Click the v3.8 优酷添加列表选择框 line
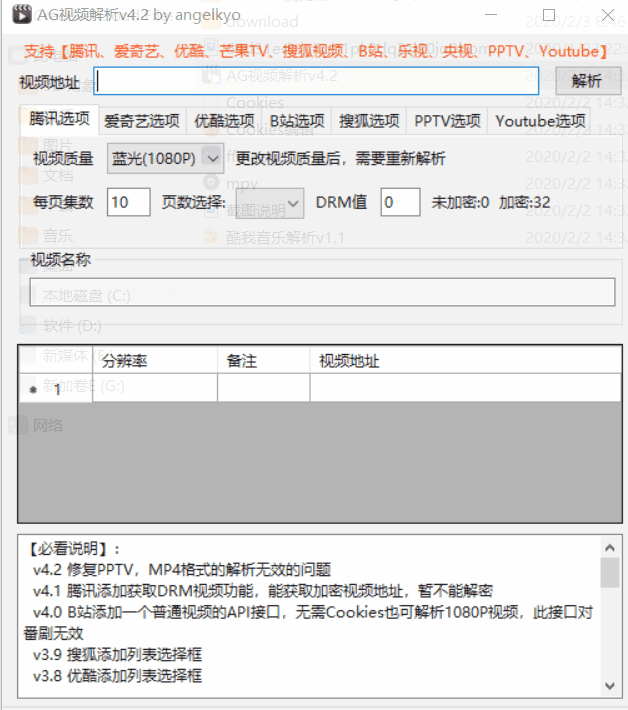Viewport: 628px width, 710px height. [x=117, y=676]
